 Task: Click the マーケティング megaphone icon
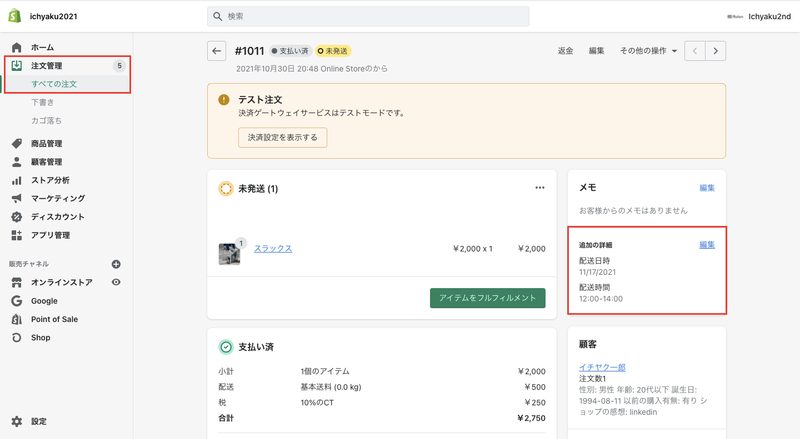tap(16, 198)
